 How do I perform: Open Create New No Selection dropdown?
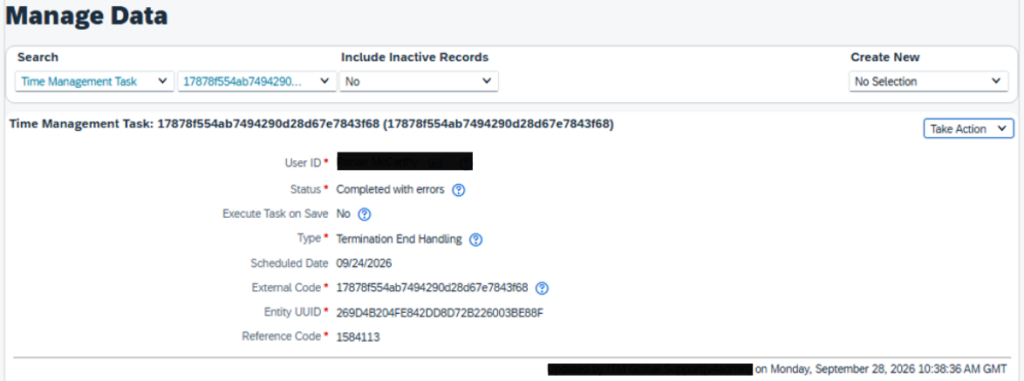(x=928, y=82)
